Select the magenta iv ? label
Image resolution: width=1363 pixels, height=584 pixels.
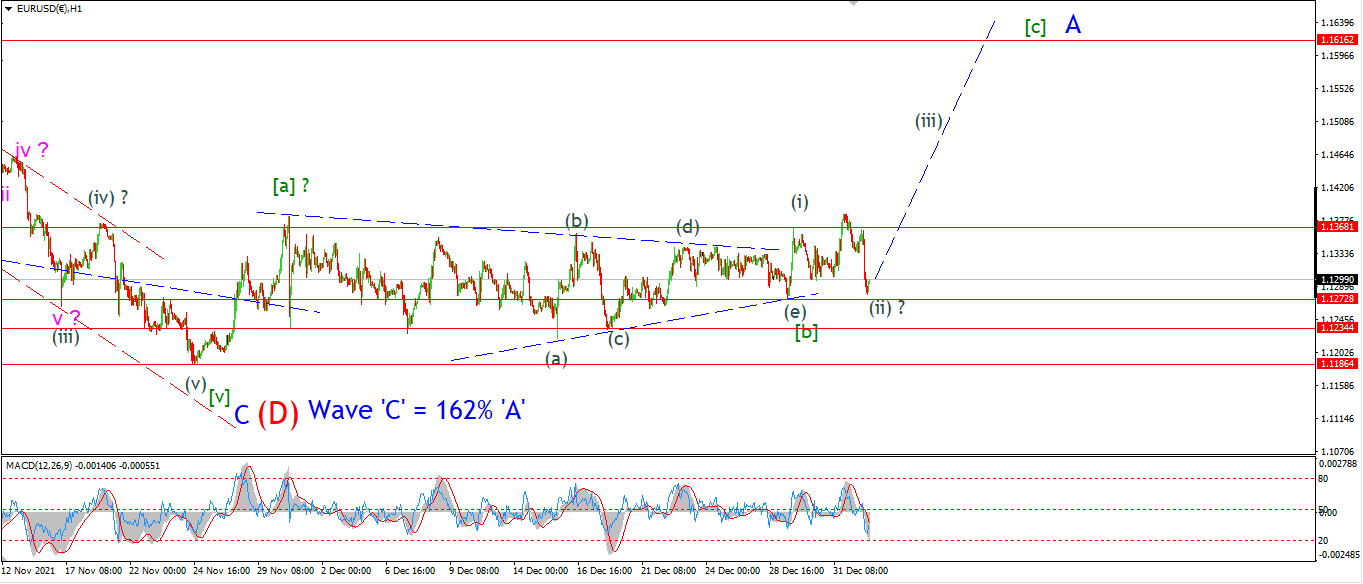click(x=32, y=150)
